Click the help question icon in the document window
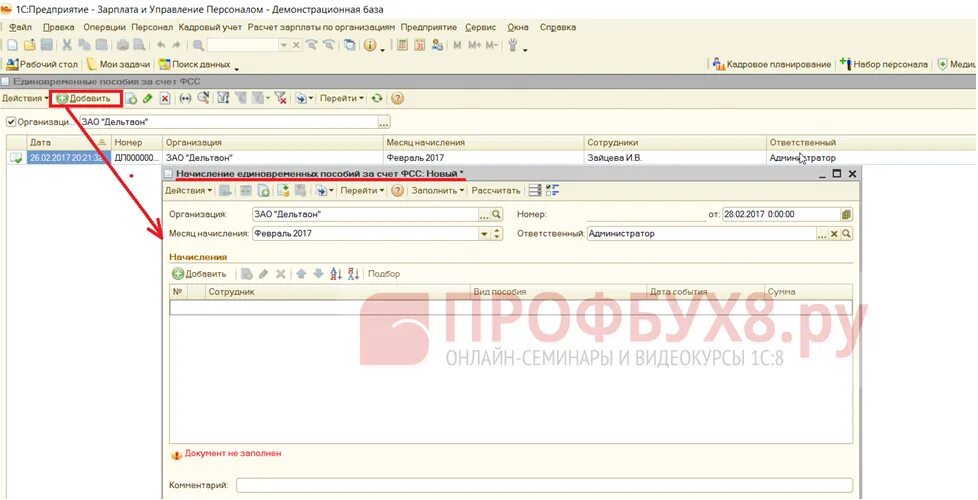Viewport: 978px width, 500px height. [397, 190]
